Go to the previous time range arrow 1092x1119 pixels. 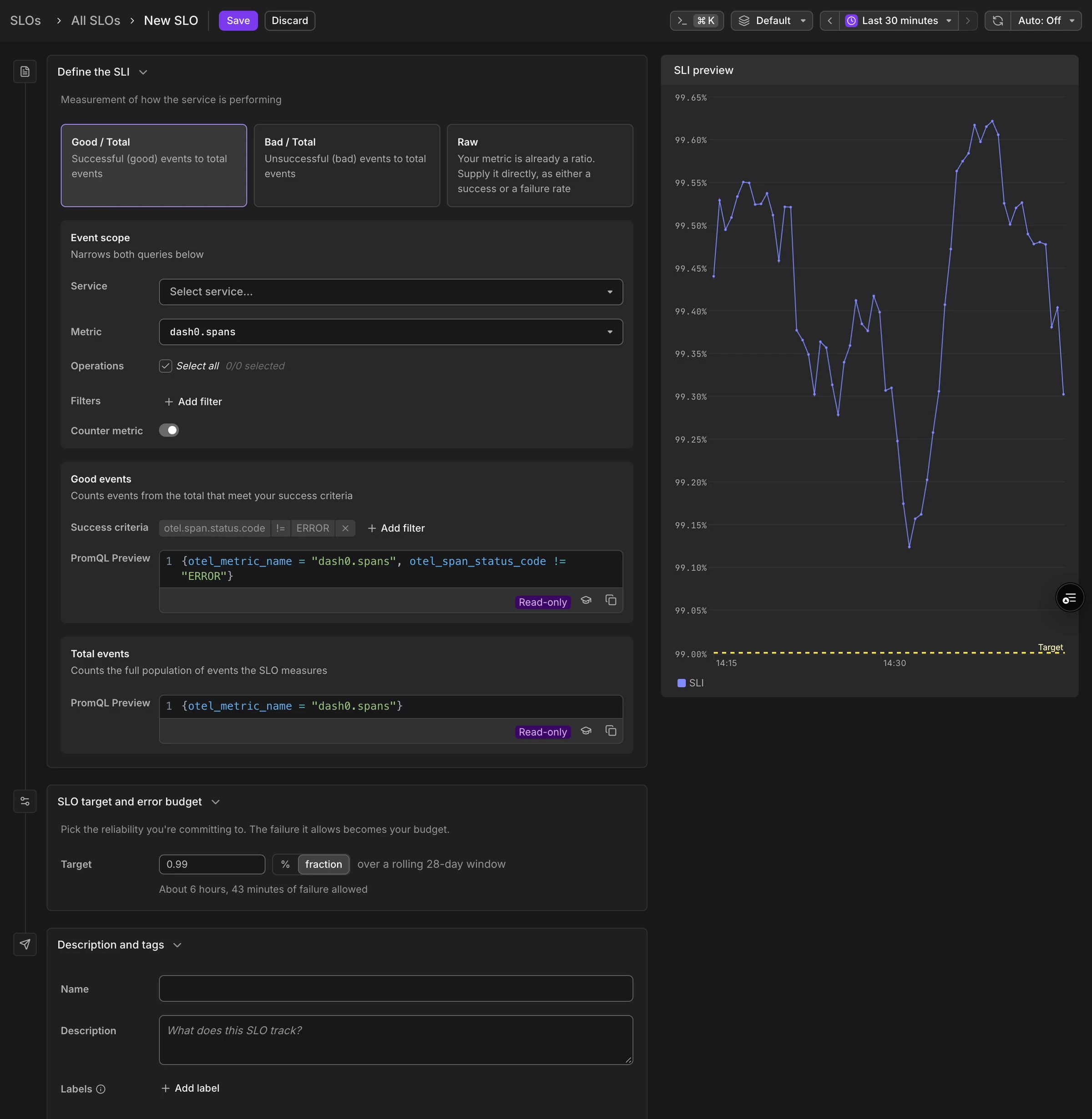pyautogui.click(x=830, y=20)
